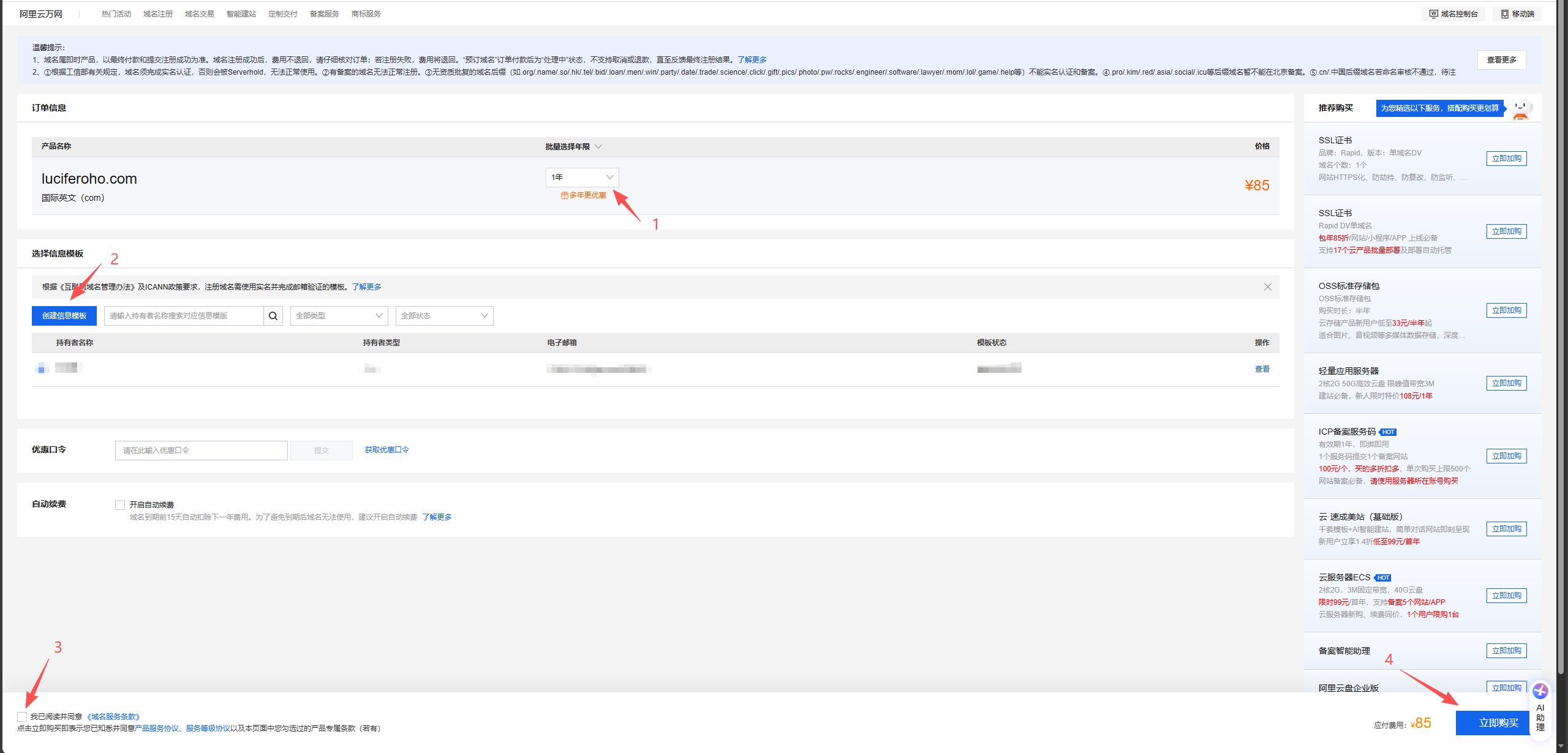Click the robot mascot in recommendations
Screen dimensions: 1568x753
coord(1520,109)
